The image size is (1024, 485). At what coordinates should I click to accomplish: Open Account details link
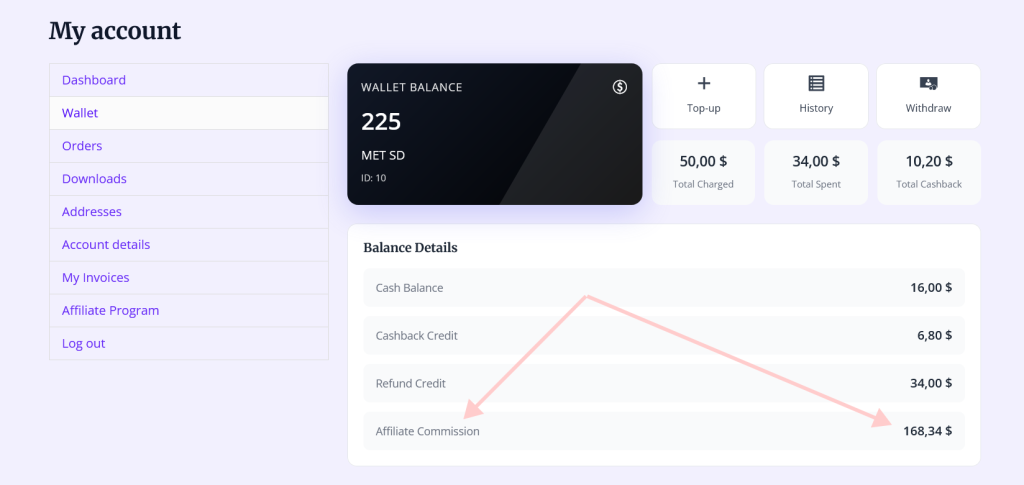pyautogui.click(x=106, y=245)
